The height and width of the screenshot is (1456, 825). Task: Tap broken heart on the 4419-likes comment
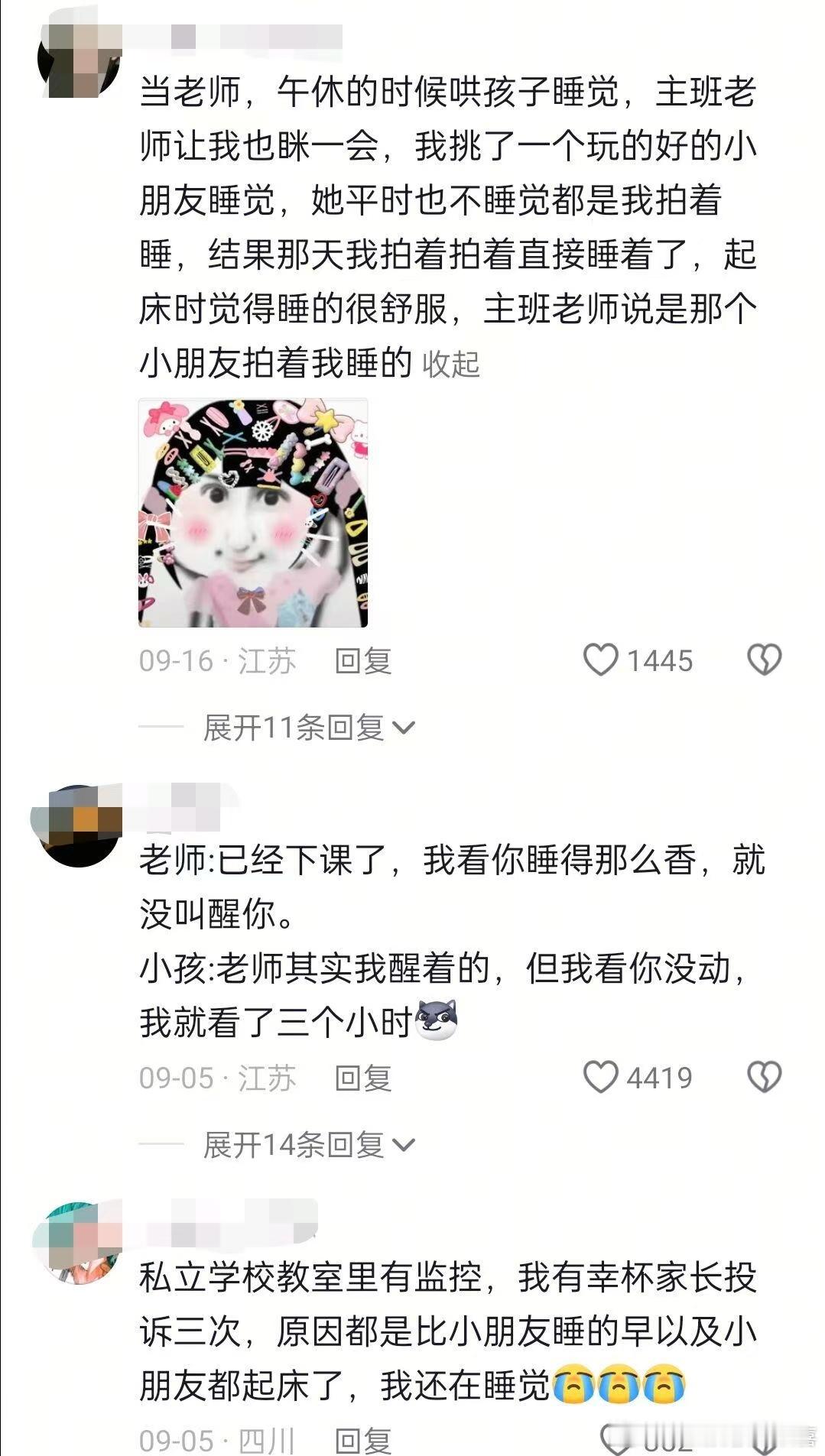(764, 1077)
